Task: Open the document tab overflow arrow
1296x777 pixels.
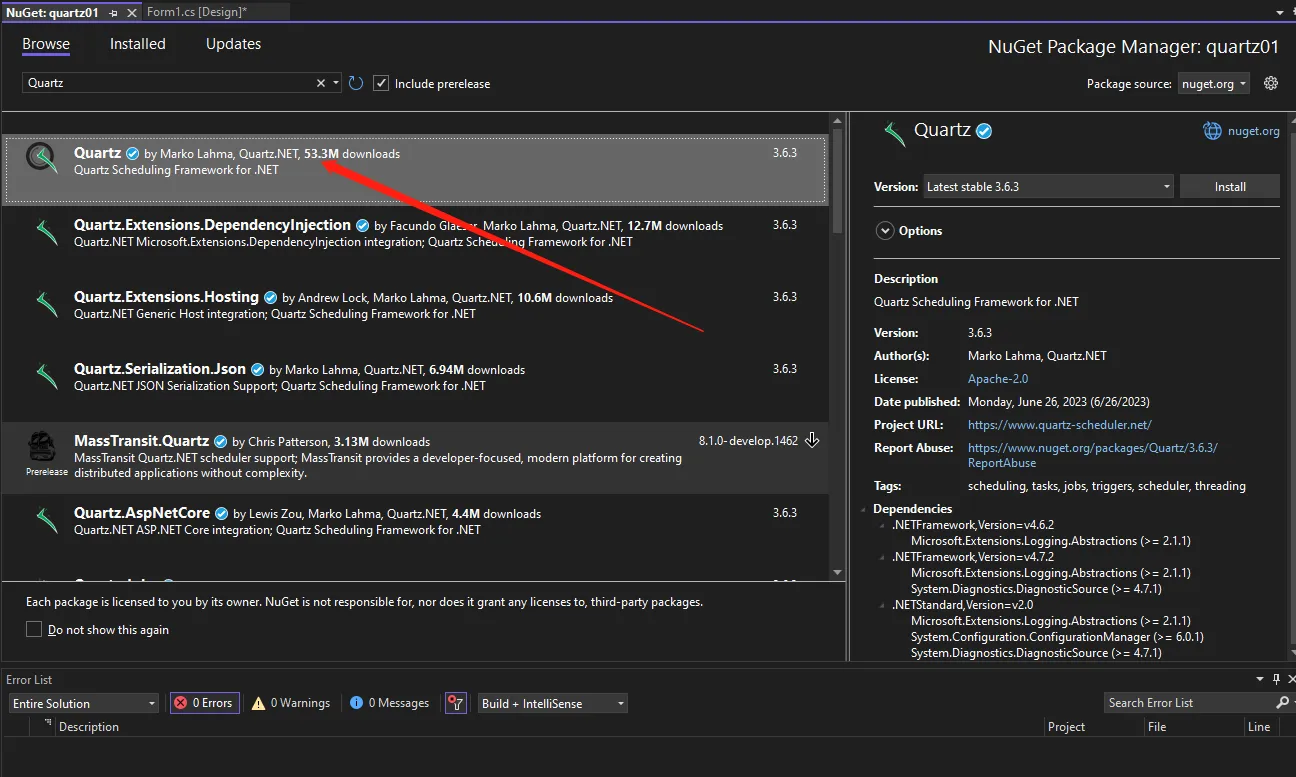Action: (x=1281, y=12)
